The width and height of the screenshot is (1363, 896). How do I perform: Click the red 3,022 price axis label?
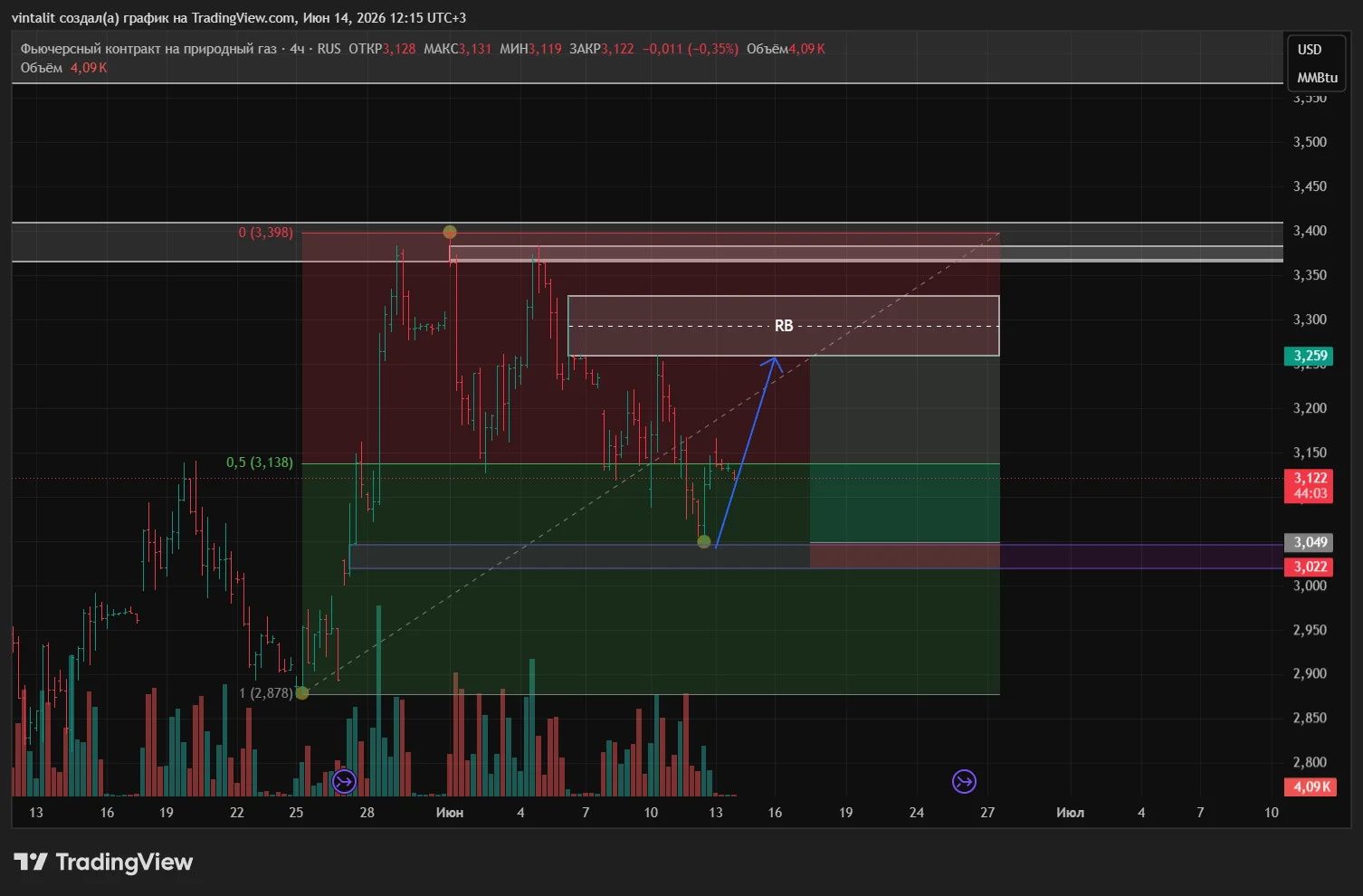click(x=1309, y=567)
